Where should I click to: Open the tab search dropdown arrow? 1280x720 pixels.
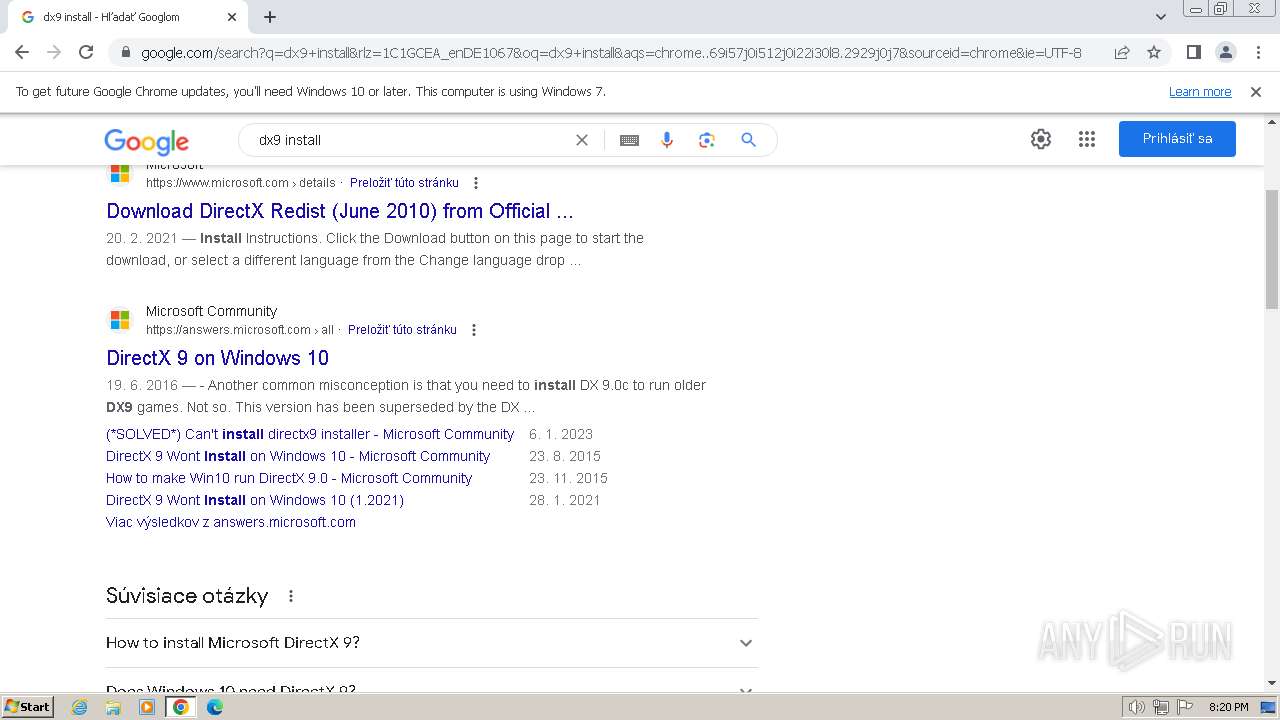point(1160,17)
